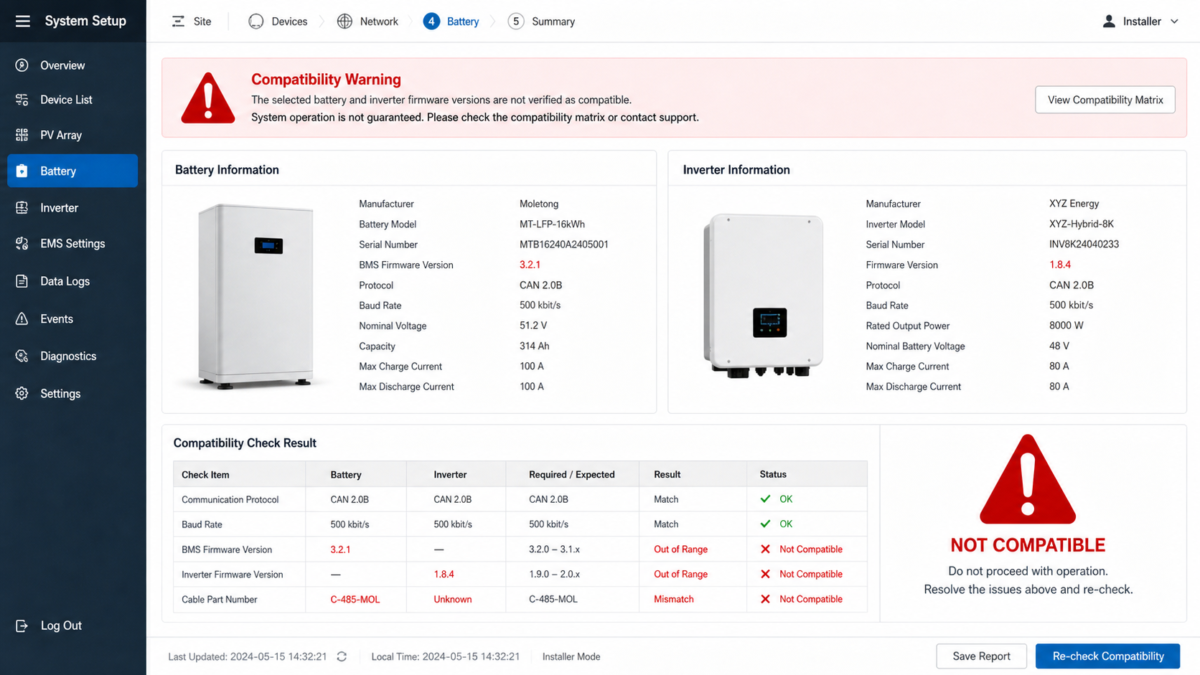
Task: Click the EMS Settings sidebar icon
Action: 21,244
